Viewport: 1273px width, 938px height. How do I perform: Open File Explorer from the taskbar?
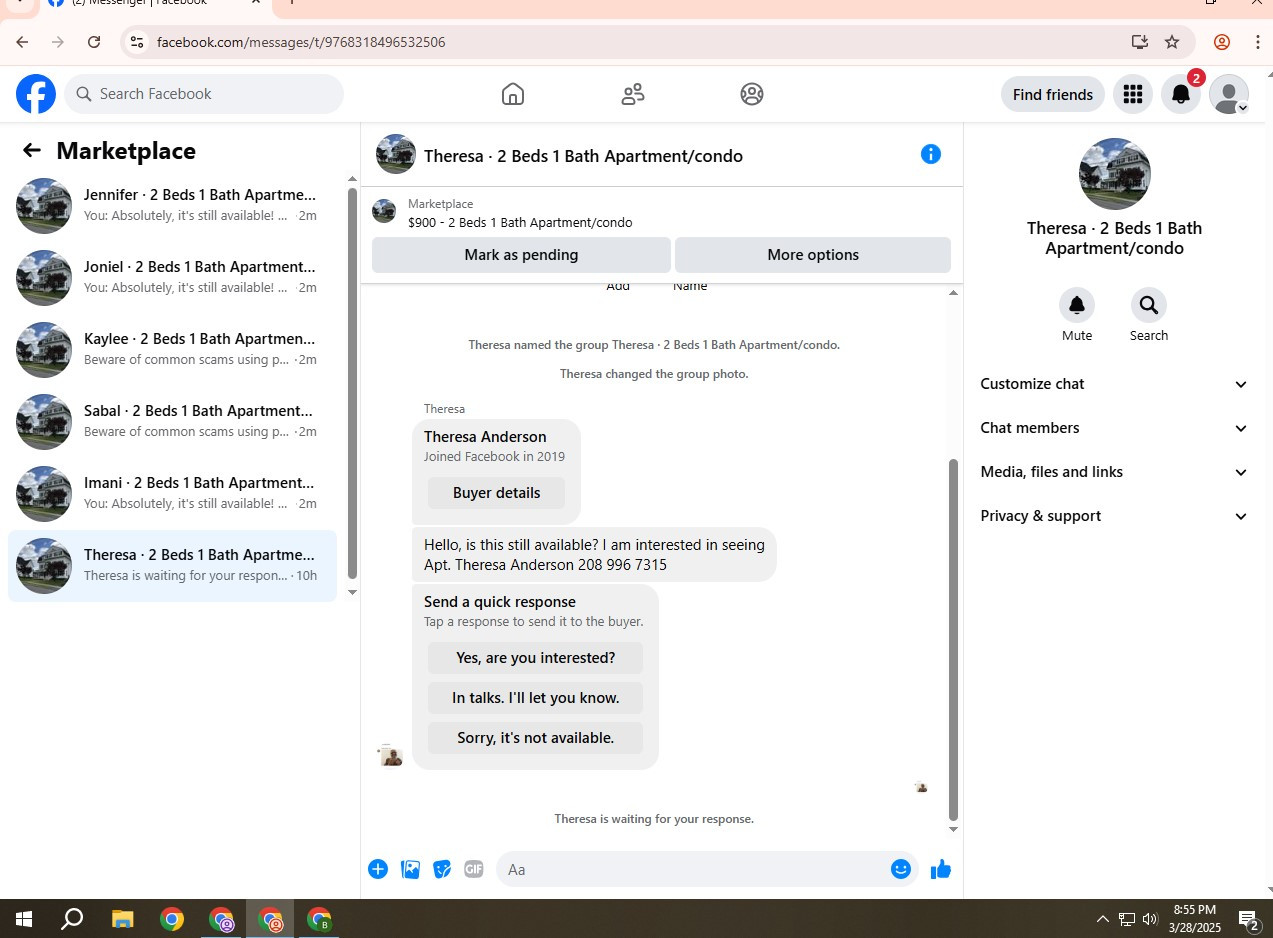click(x=122, y=919)
